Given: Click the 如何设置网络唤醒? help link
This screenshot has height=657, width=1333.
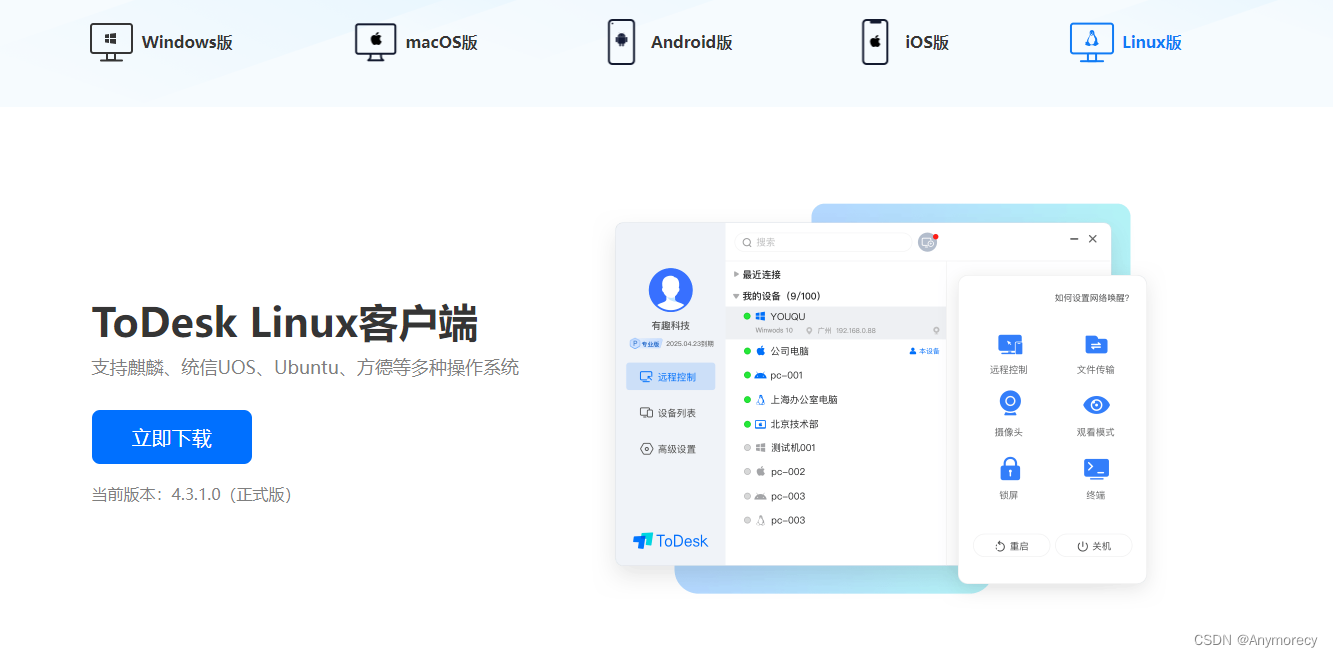Looking at the screenshot, I should (x=1091, y=297).
